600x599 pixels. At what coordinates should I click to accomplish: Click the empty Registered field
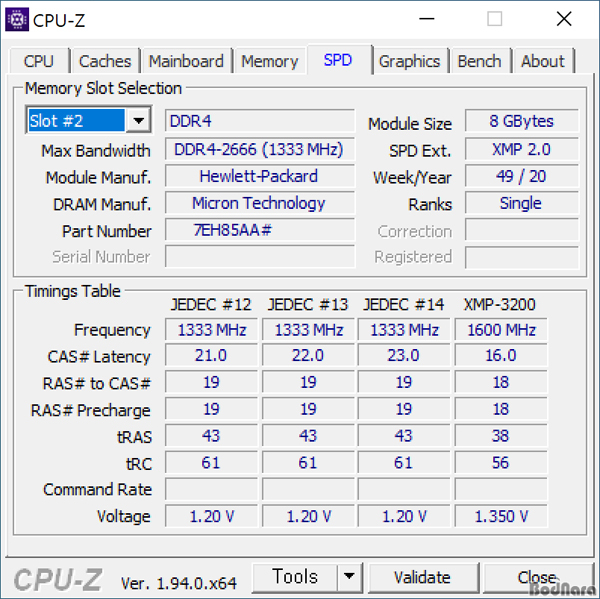522,257
